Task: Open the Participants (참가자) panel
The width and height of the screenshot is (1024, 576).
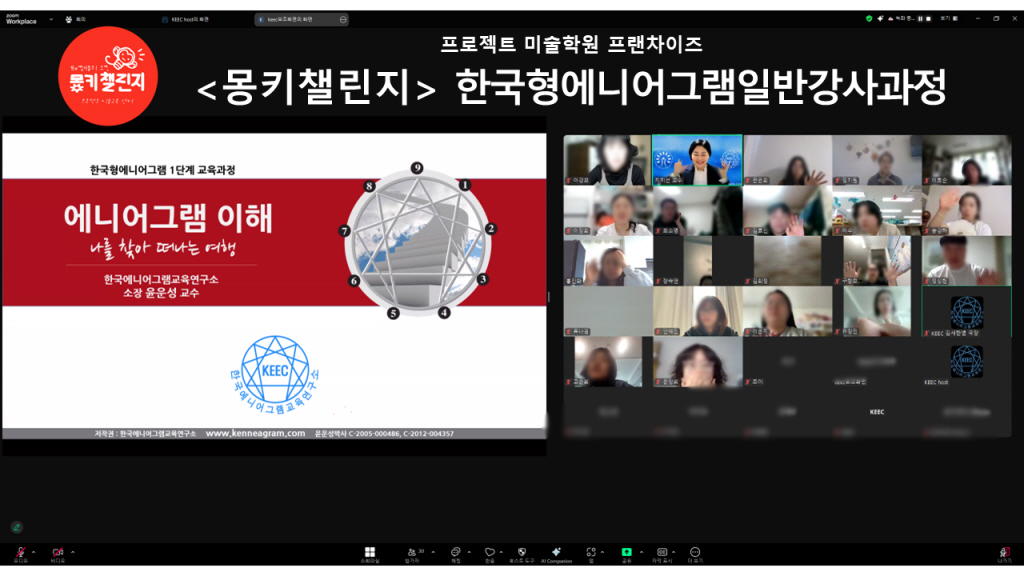Action: pos(412,554)
